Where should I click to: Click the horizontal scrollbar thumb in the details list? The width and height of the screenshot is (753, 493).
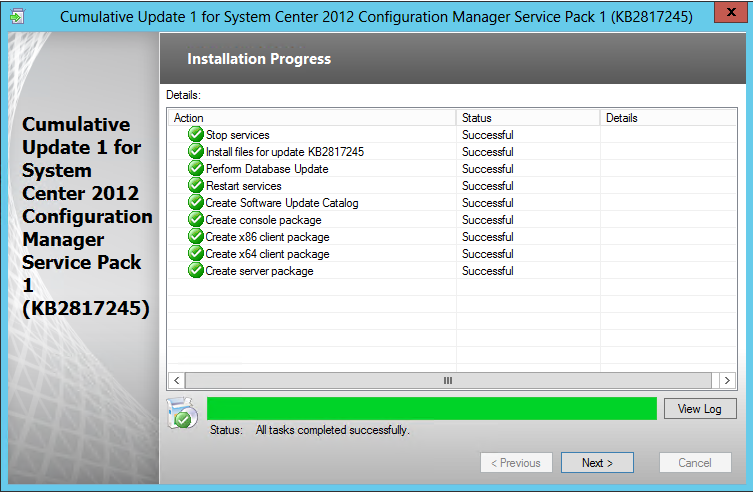[x=448, y=380]
